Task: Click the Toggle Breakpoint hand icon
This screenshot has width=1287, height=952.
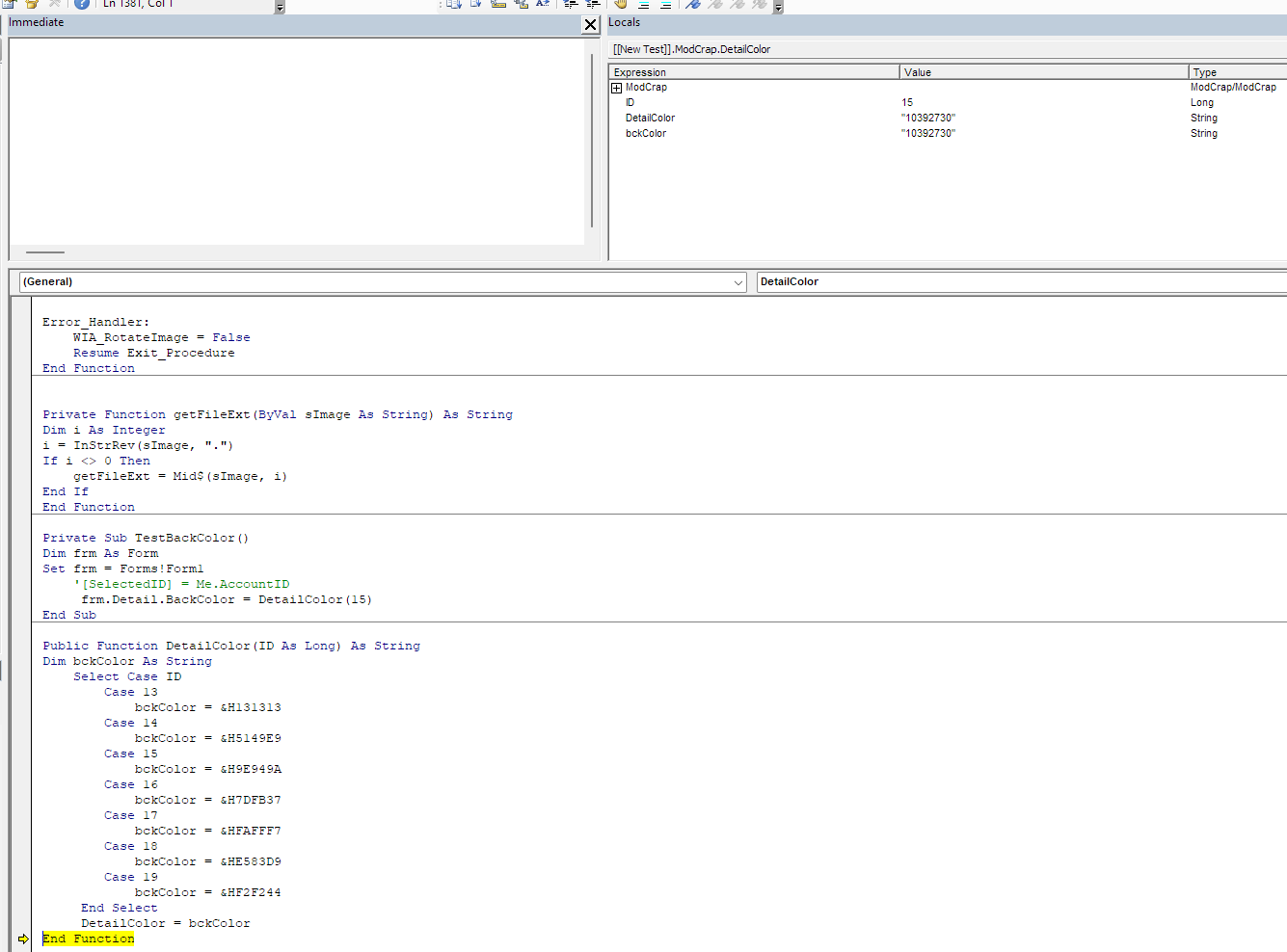Action: coord(621,4)
